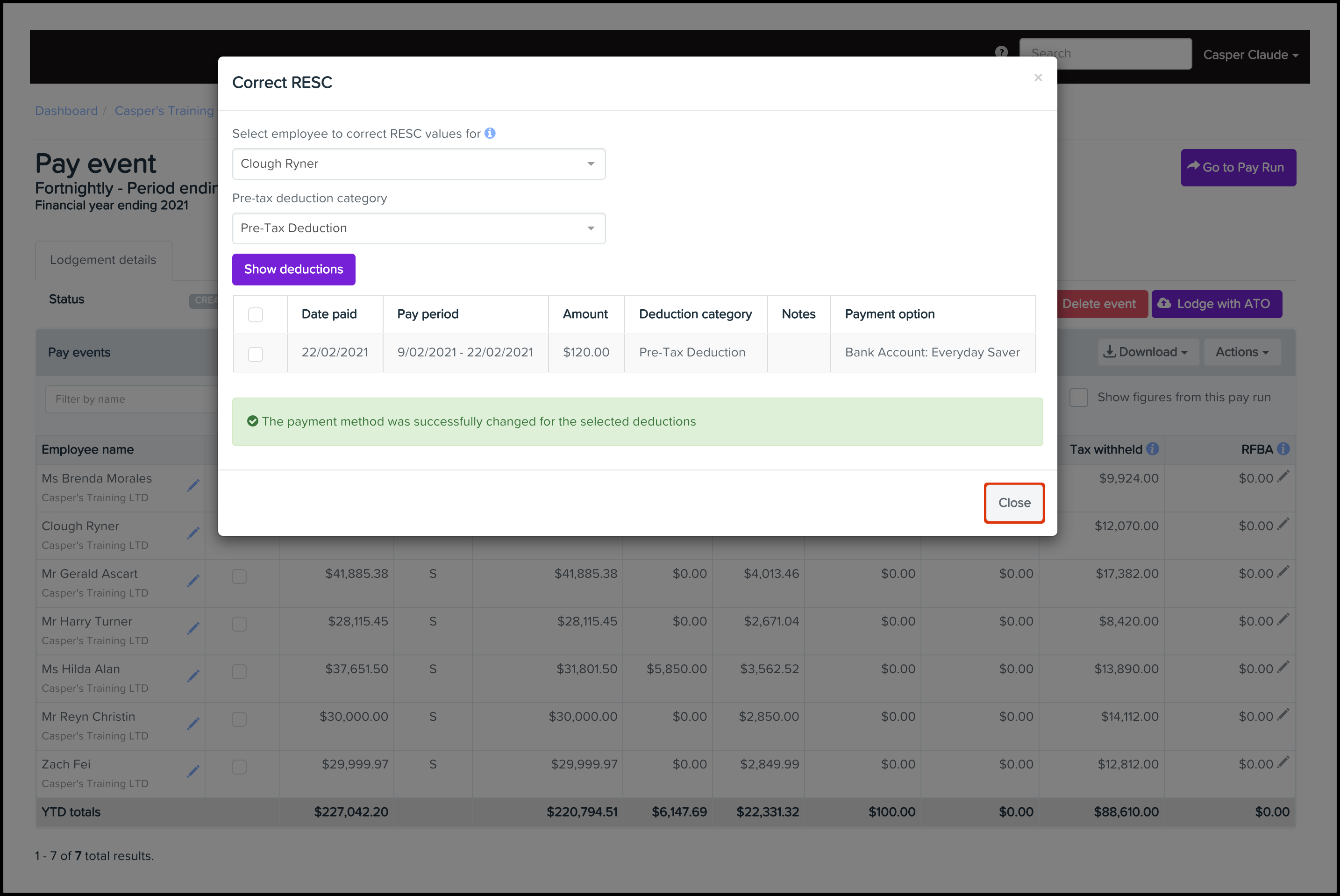
Task: Click the Close button in dialog
Action: [x=1014, y=503]
